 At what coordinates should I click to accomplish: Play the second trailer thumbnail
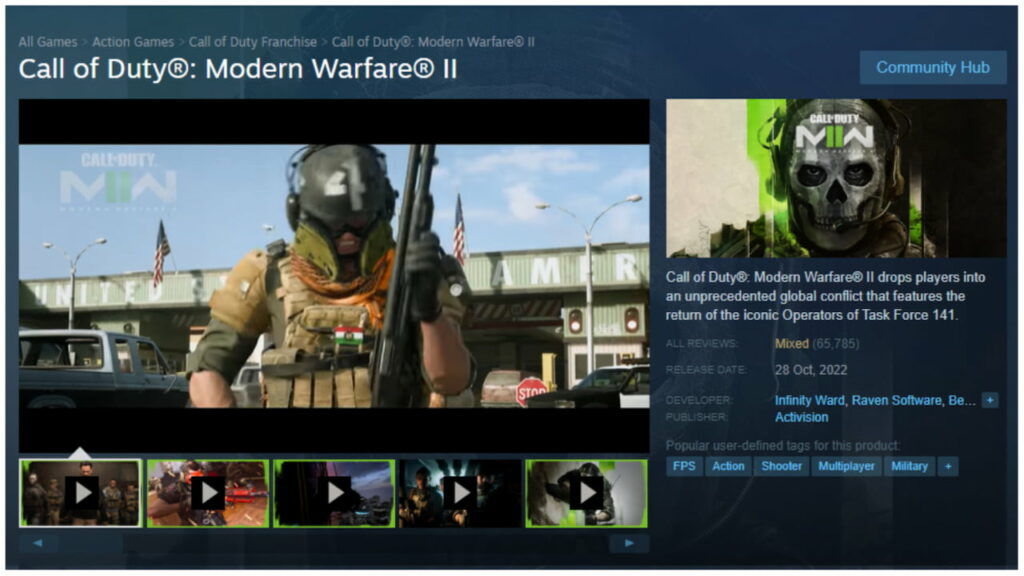coord(205,490)
